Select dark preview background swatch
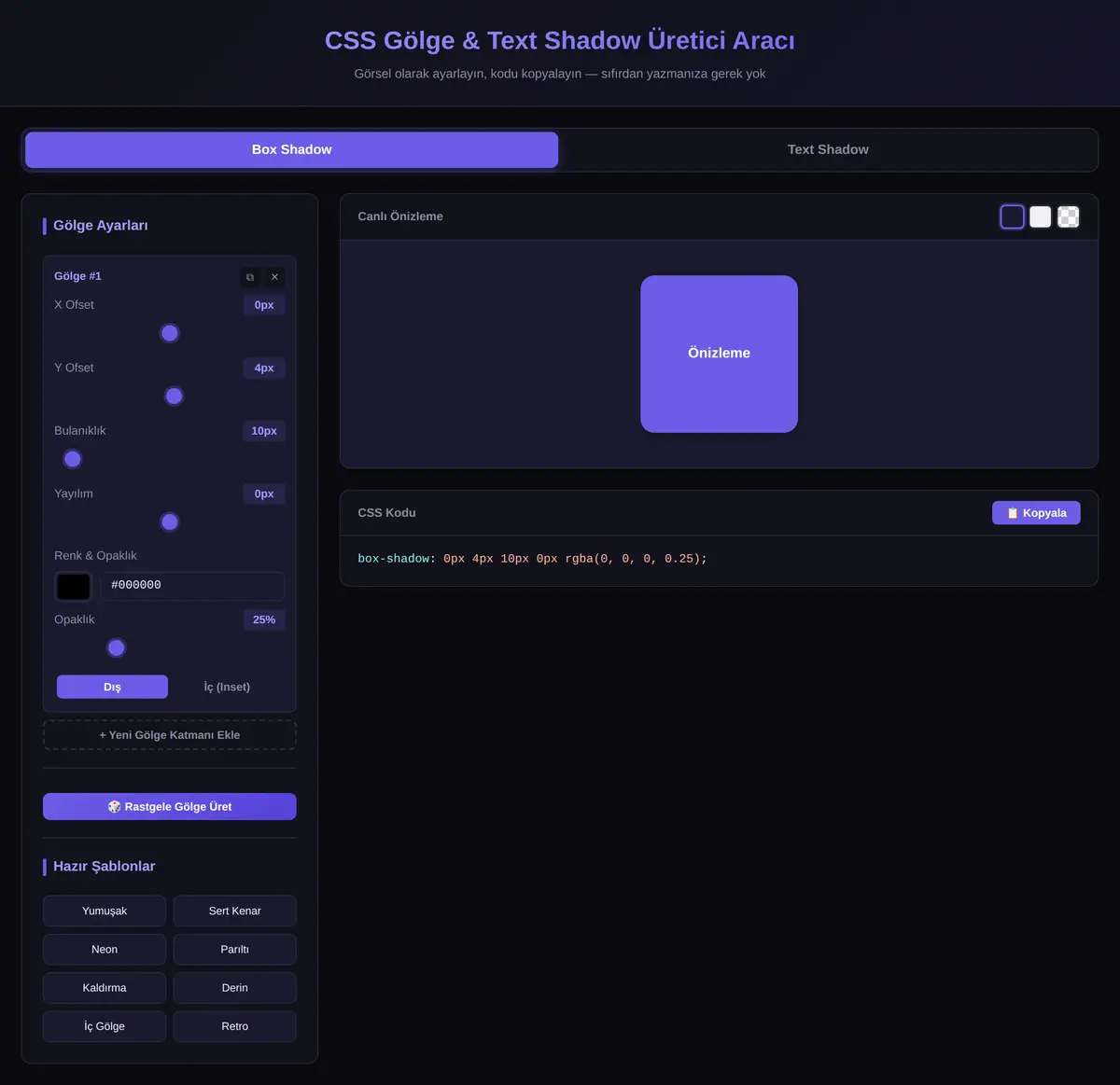This screenshot has width=1120, height=1085. (1013, 216)
